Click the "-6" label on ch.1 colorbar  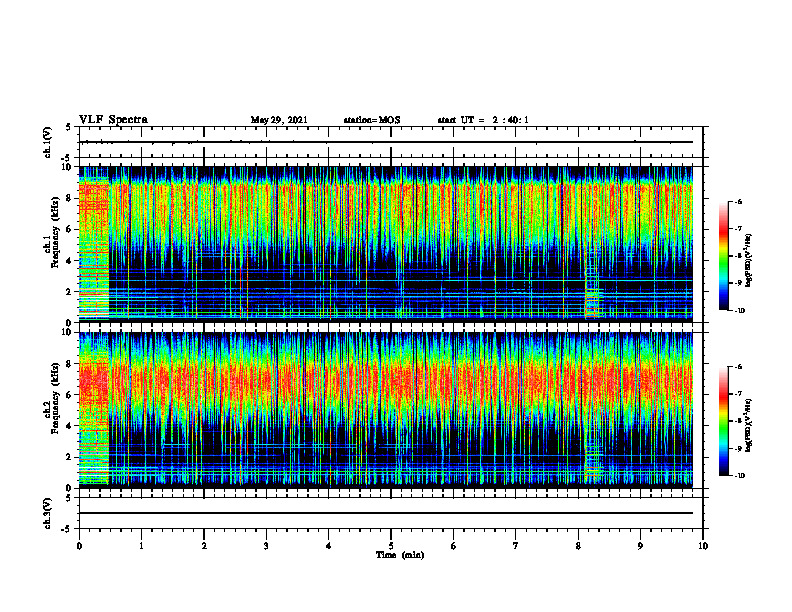pos(738,201)
